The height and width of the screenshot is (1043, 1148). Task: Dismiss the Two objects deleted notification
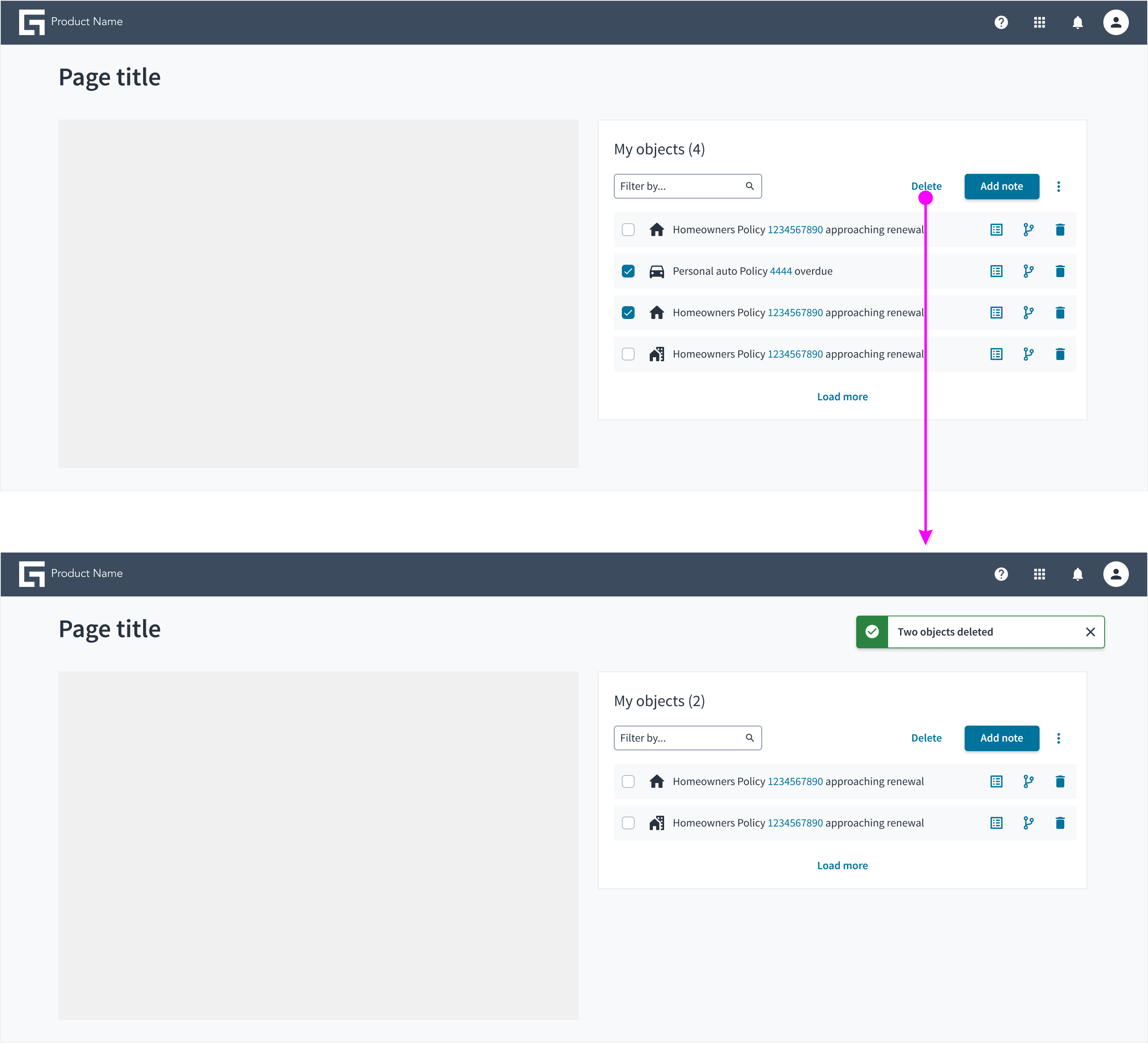click(x=1090, y=632)
